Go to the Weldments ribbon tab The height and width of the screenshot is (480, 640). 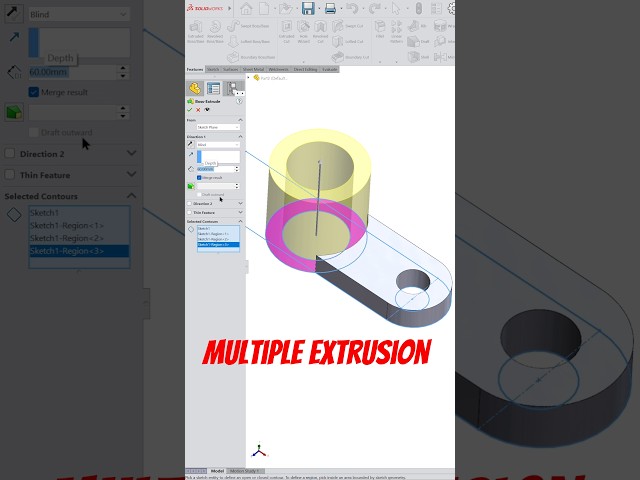tap(279, 69)
